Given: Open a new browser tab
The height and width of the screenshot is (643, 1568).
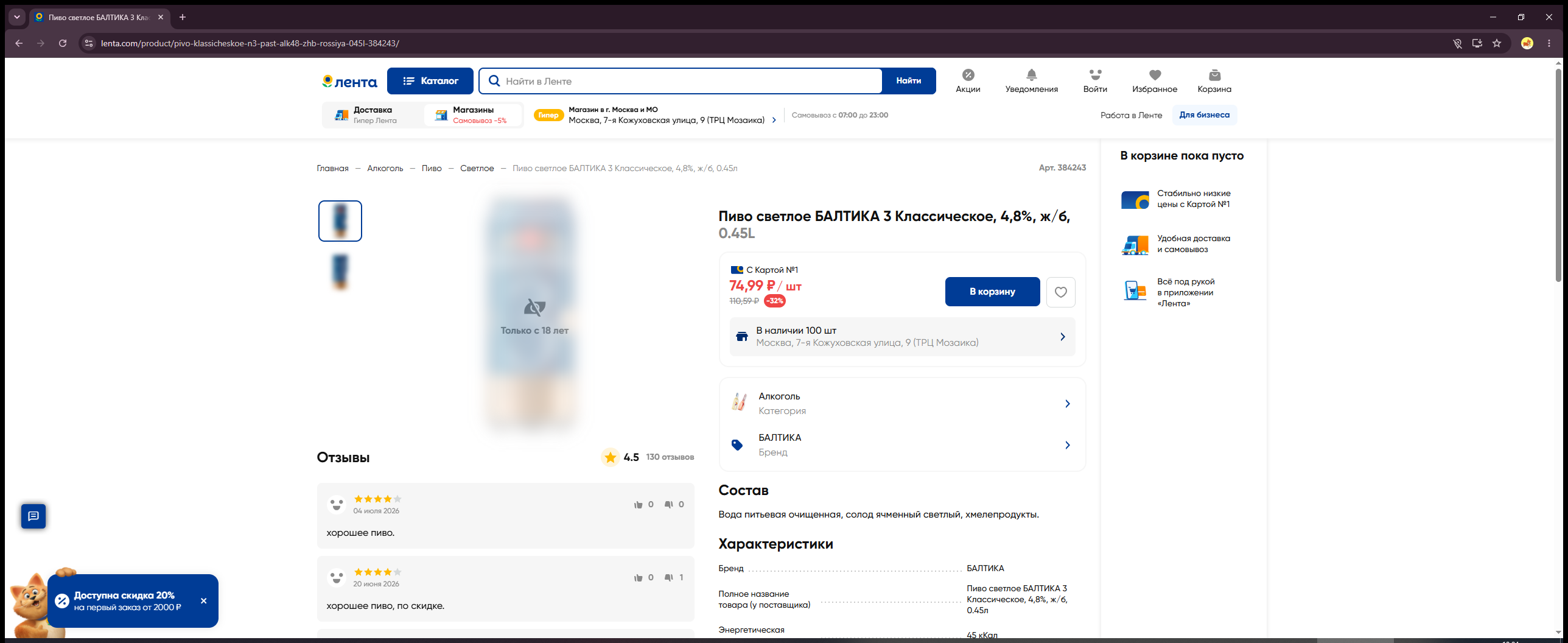Looking at the screenshot, I should [x=183, y=17].
